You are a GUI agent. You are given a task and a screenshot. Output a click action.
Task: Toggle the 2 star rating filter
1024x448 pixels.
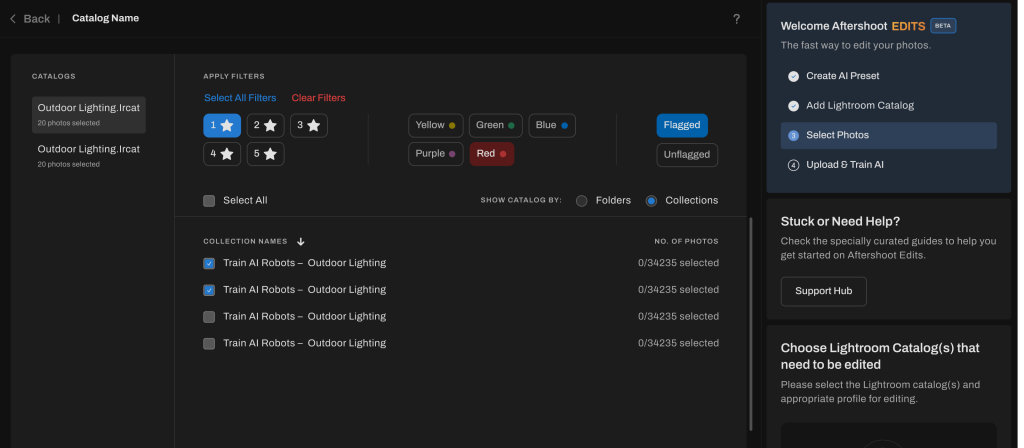pos(265,125)
